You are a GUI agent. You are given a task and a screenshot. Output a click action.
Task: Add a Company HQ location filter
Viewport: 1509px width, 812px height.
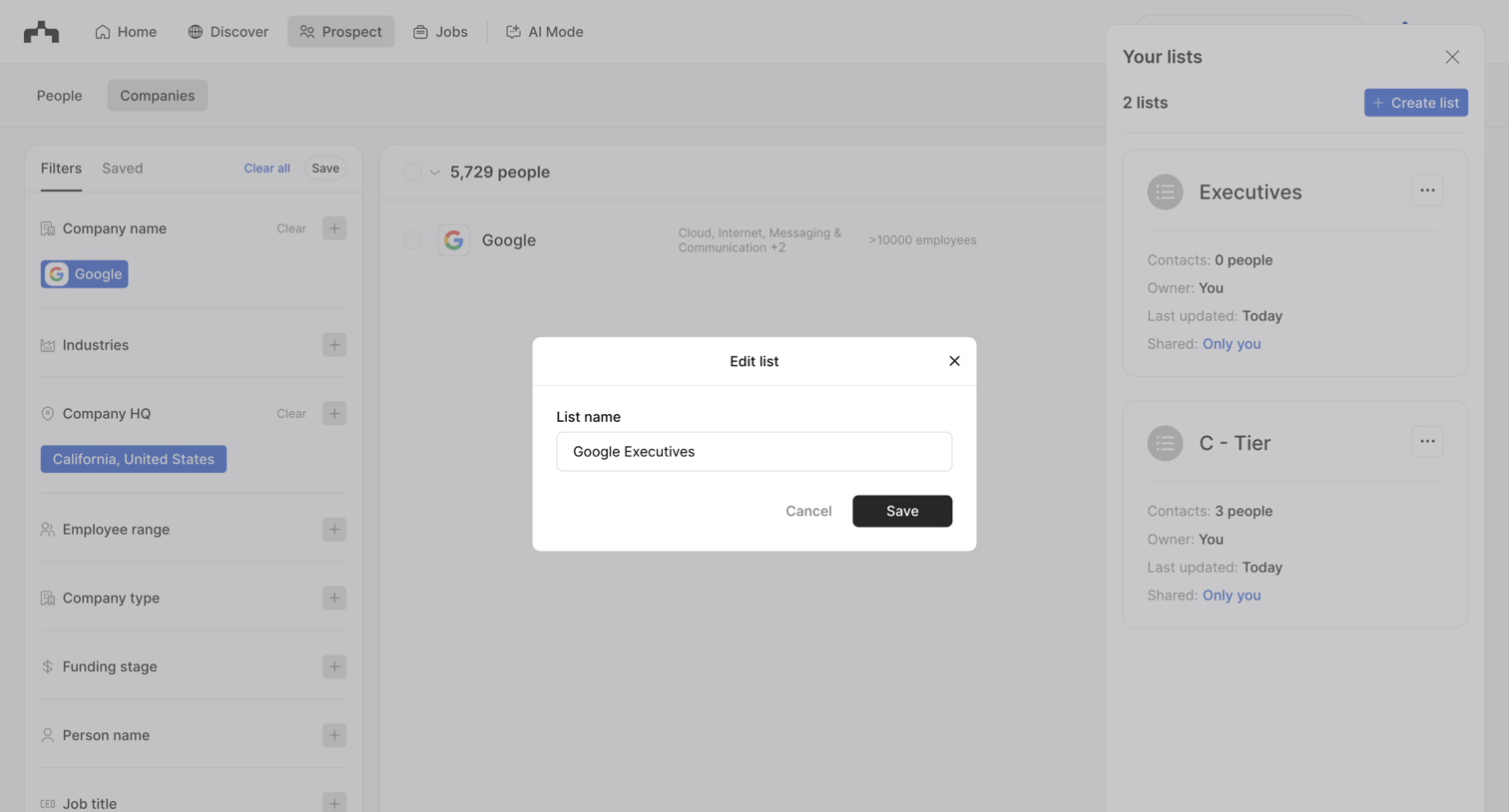(x=334, y=414)
